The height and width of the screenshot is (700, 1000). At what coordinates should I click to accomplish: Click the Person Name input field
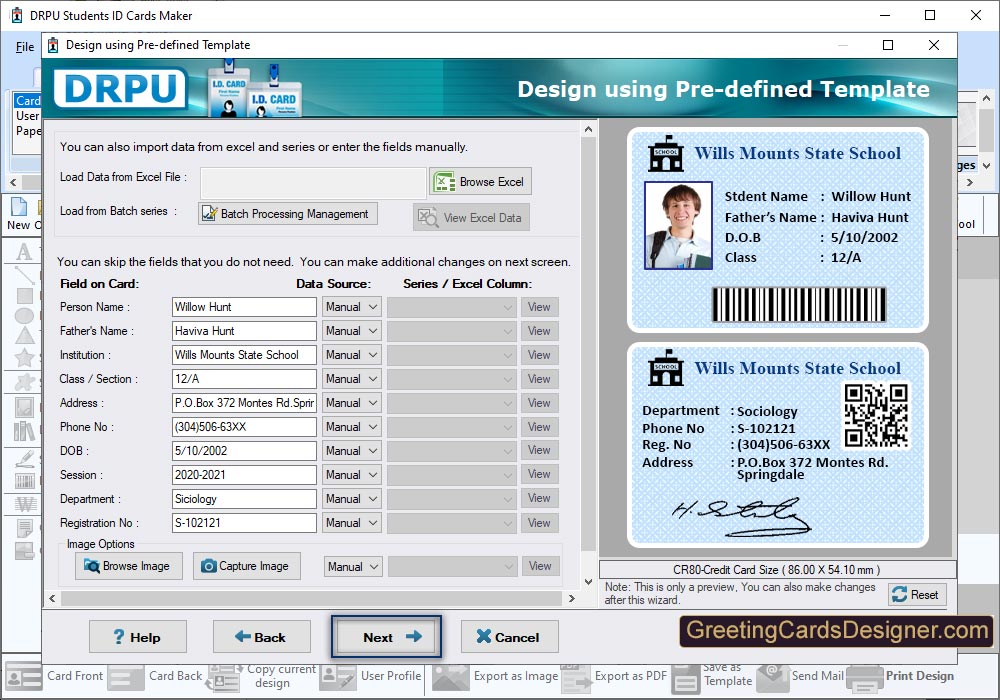tap(244, 307)
